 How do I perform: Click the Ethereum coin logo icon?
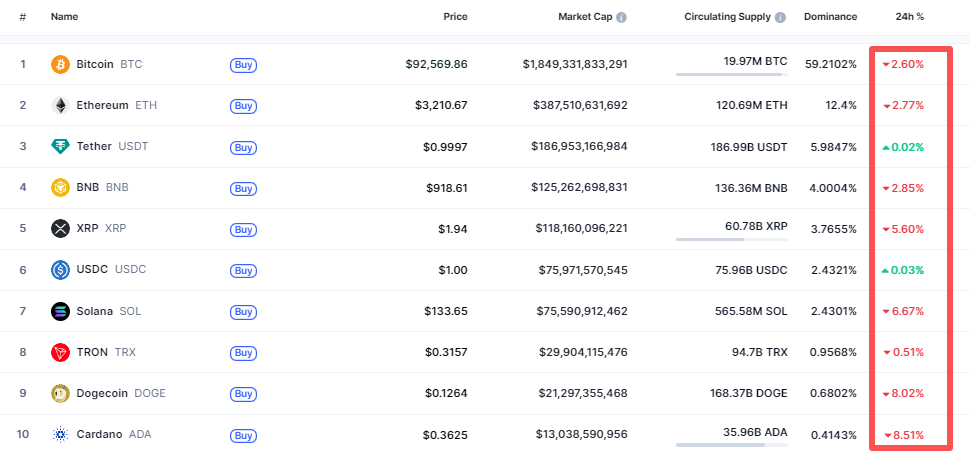(x=61, y=105)
